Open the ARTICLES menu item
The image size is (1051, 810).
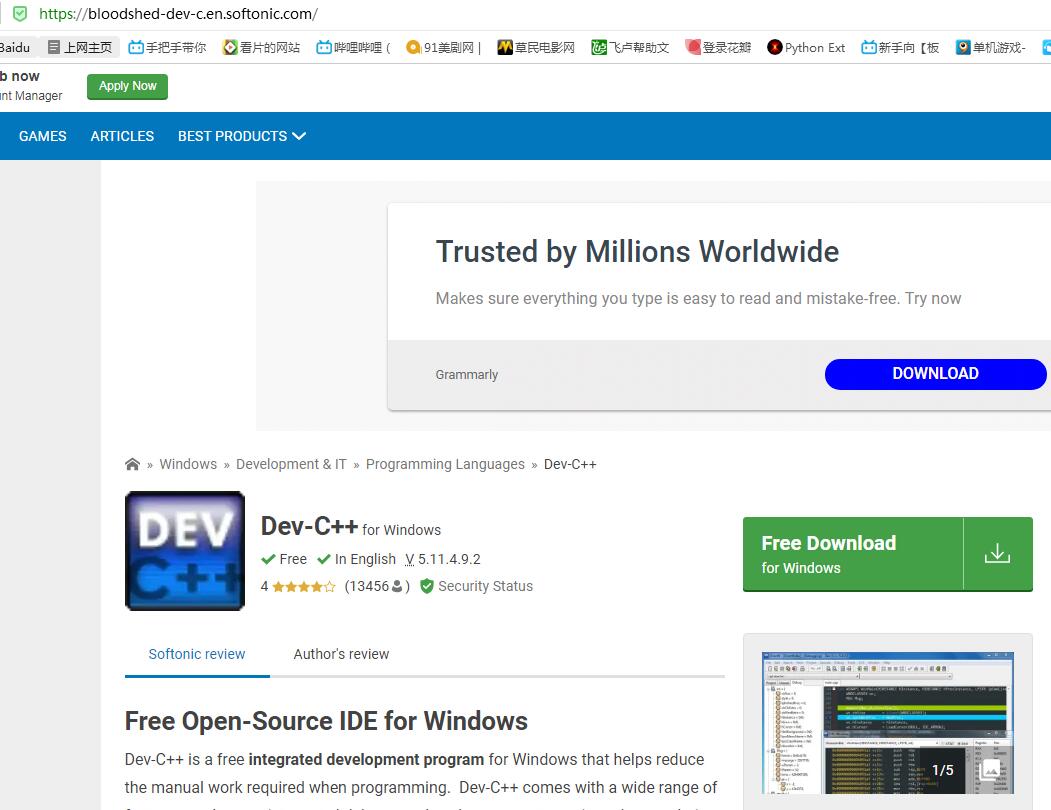122,136
